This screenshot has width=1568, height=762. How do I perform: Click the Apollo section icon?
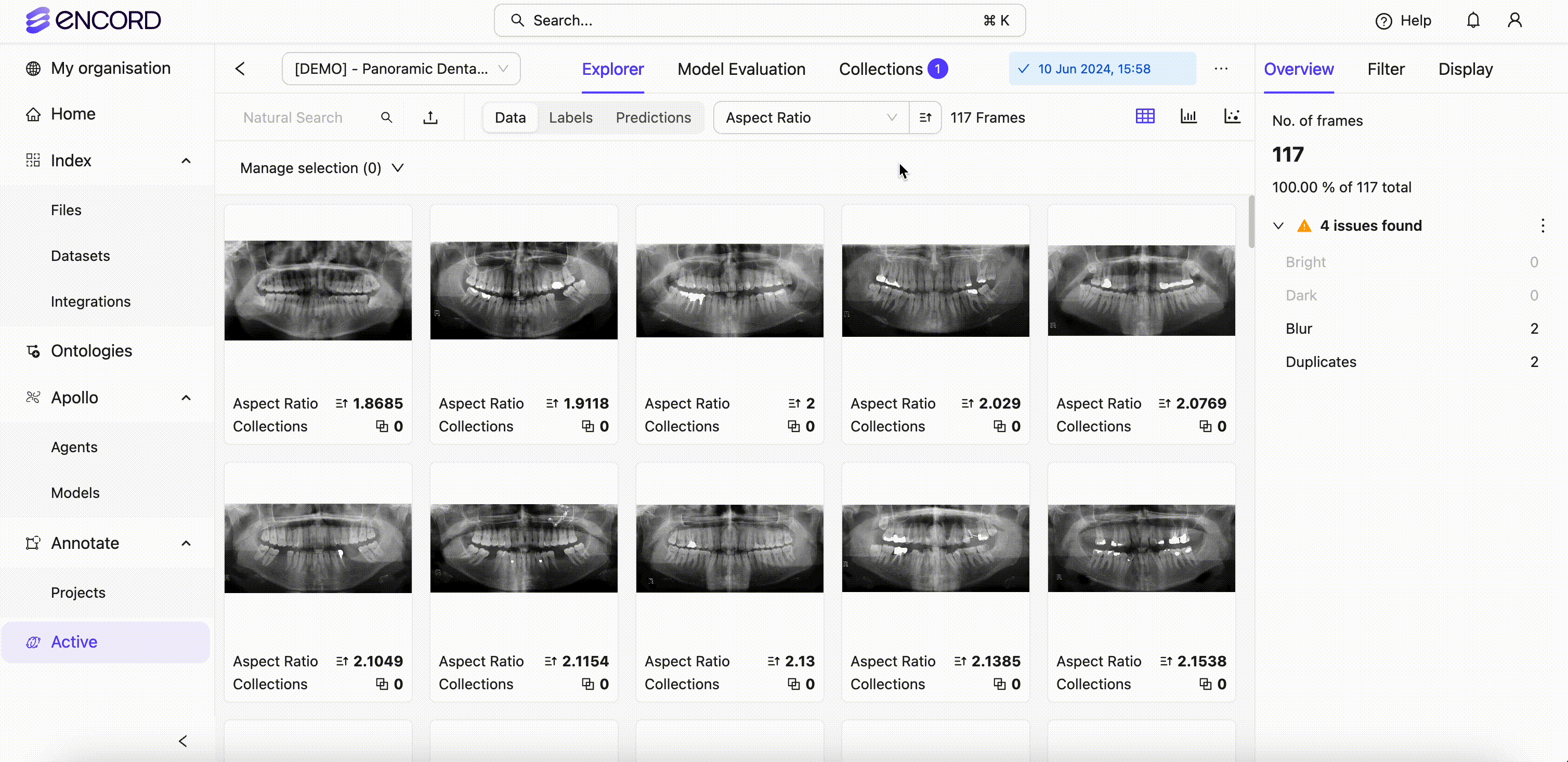[x=33, y=398]
